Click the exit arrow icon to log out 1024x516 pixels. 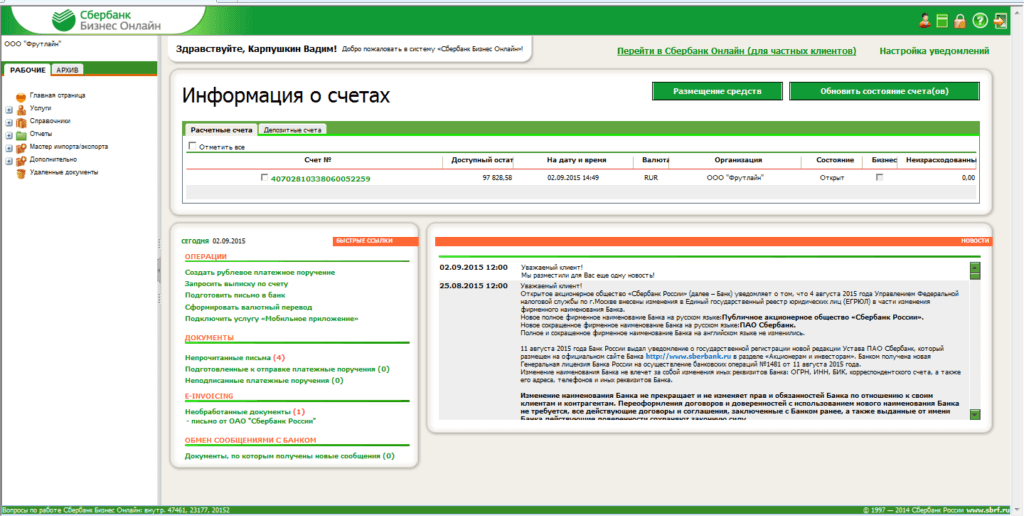(x=1002, y=20)
